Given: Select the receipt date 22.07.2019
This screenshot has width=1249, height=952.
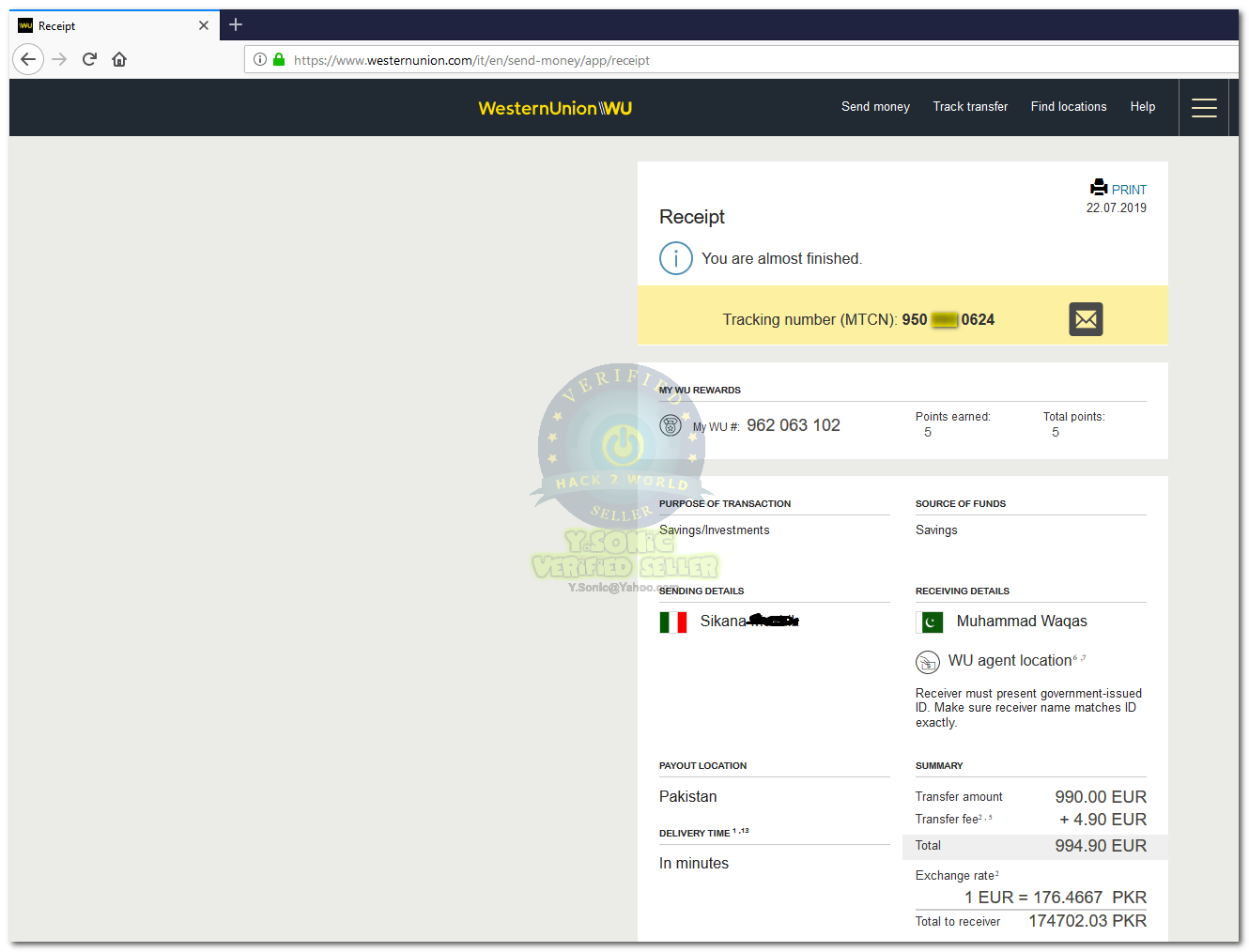Looking at the screenshot, I should (x=1117, y=207).
